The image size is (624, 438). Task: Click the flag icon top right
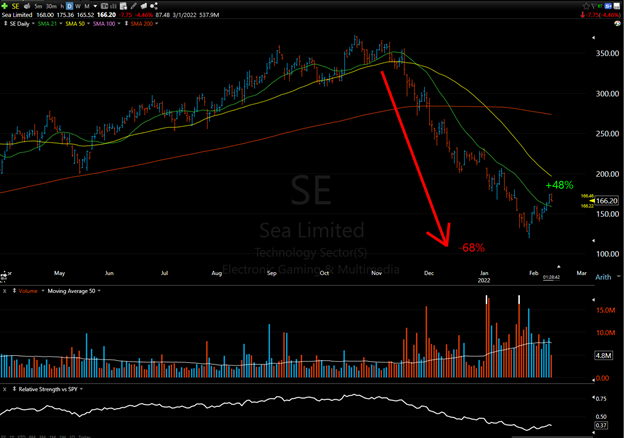pos(593,6)
